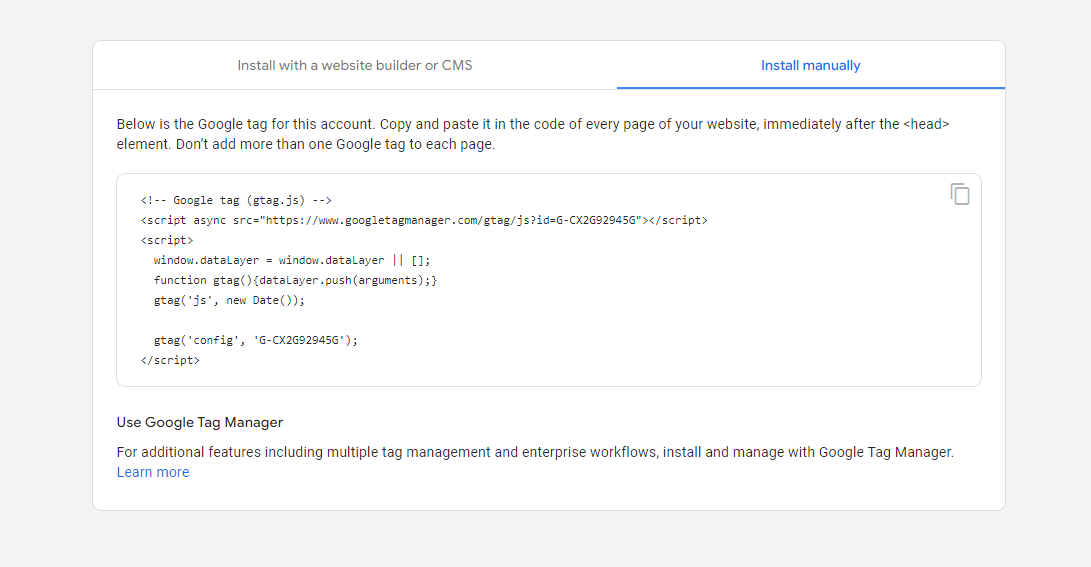Click the 'G-CX2G92945G' ID in config line
The height and width of the screenshot is (567, 1091).
click(300, 340)
